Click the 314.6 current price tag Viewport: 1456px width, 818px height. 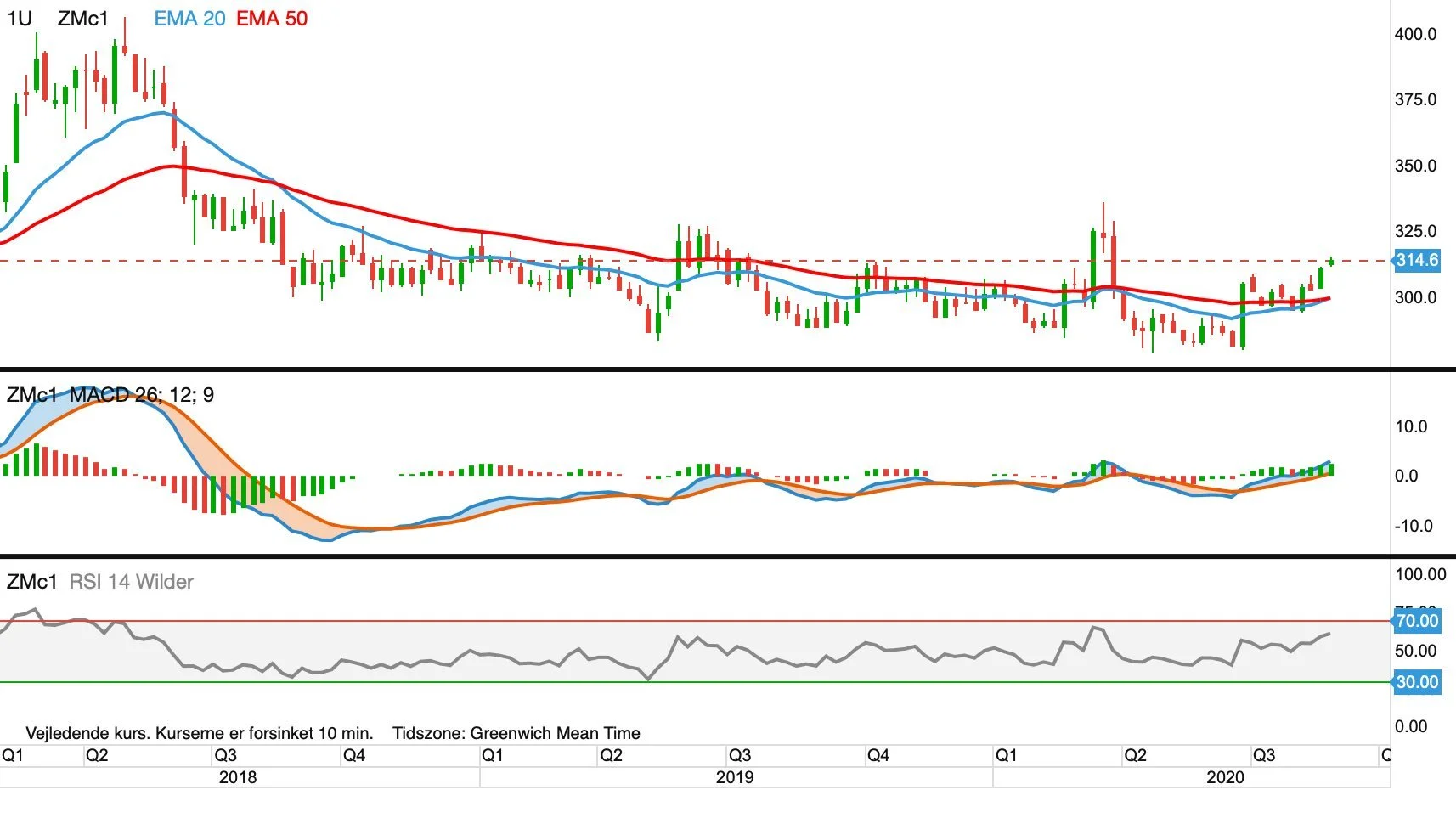pyautogui.click(x=1417, y=260)
